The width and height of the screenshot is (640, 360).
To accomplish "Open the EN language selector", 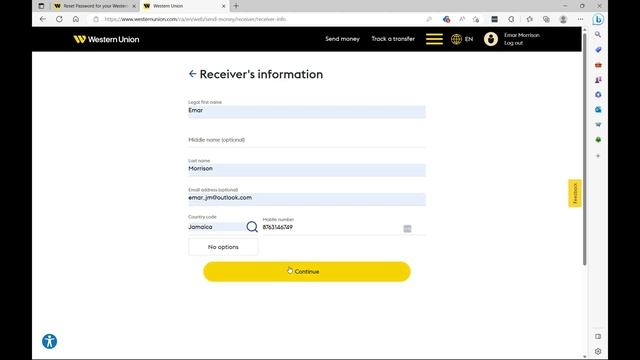I will pos(469,39).
